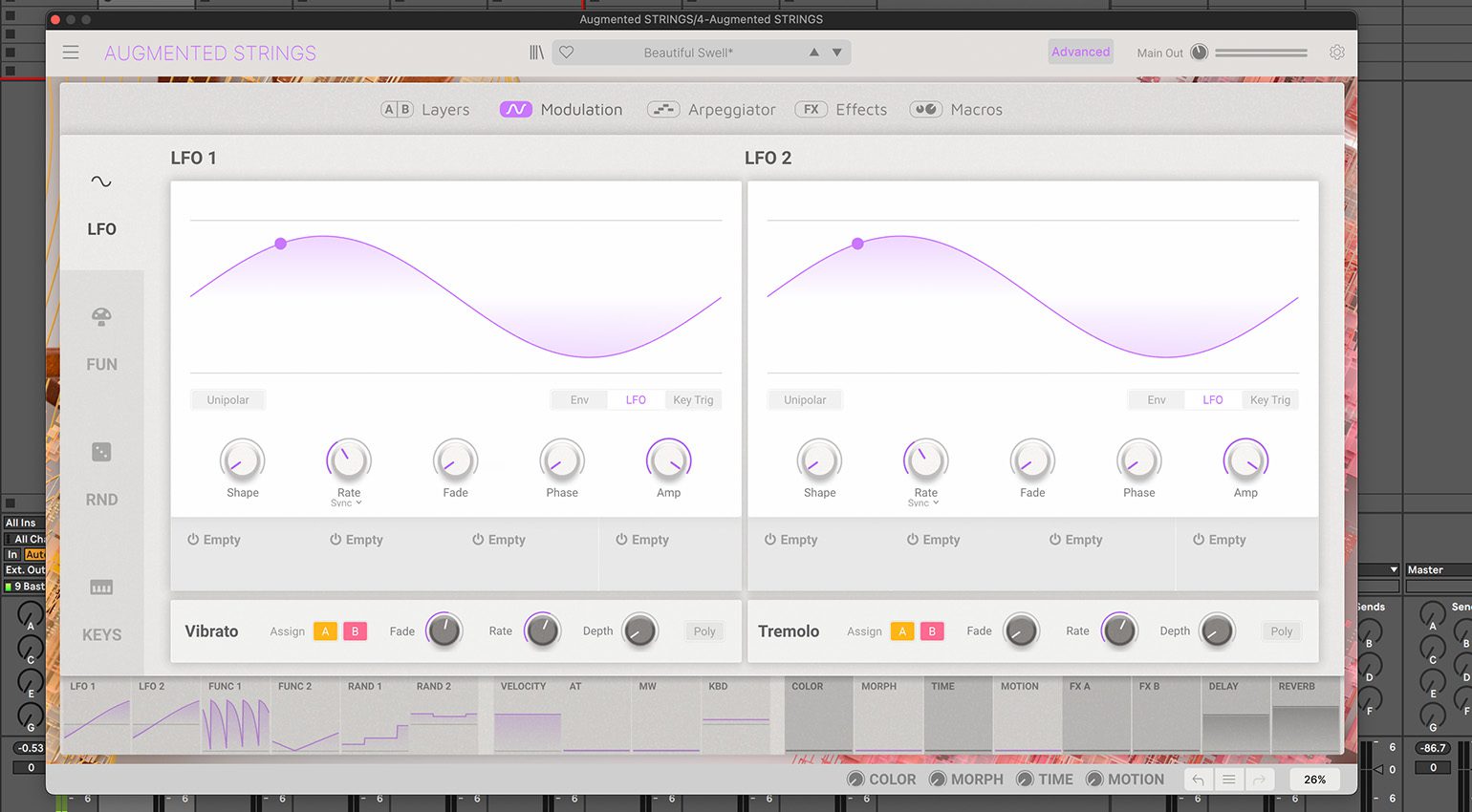Click the undo arrow icon
This screenshot has width=1472, height=812.
1199,780
